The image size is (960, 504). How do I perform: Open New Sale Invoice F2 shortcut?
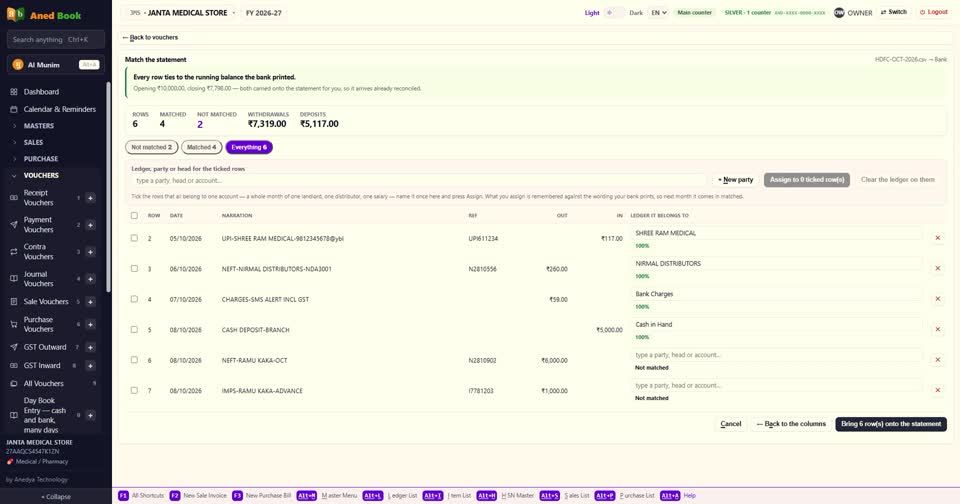point(198,495)
